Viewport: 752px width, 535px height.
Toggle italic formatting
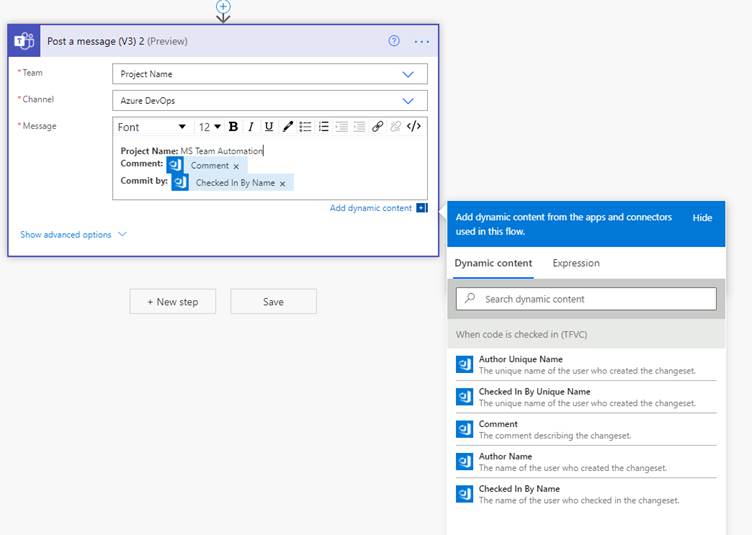(251, 127)
